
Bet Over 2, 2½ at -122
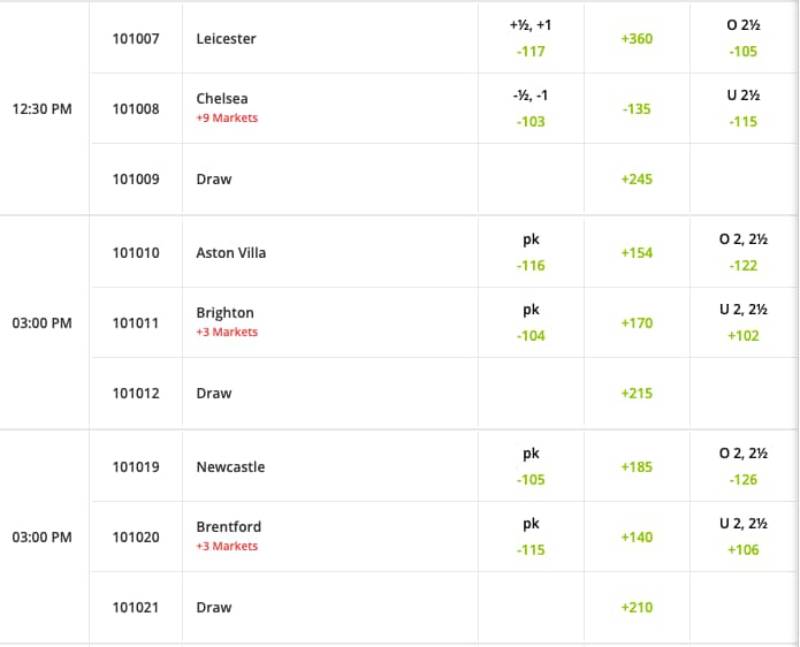pyautogui.click(x=743, y=265)
